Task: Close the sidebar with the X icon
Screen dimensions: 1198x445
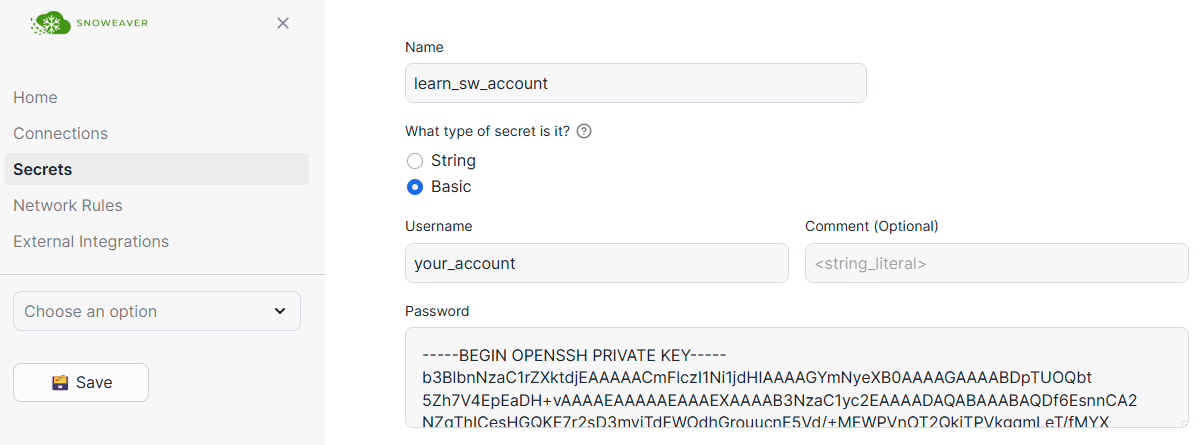Action: tap(283, 23)
